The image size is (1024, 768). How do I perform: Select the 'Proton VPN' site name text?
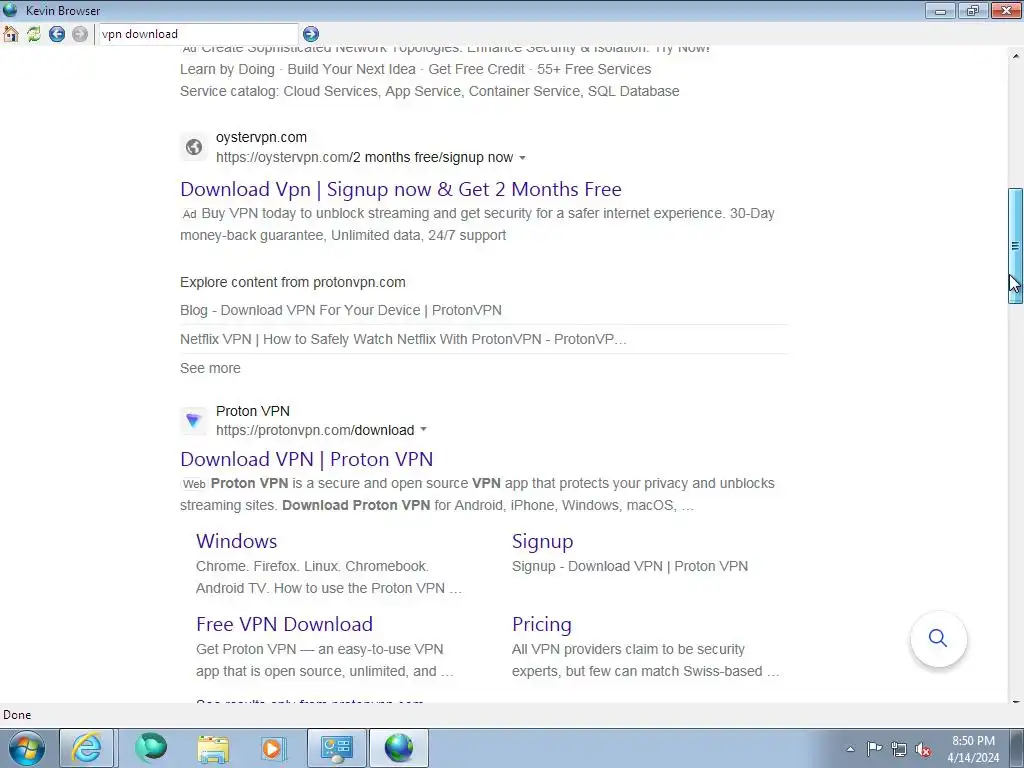[x=253, y=411]
